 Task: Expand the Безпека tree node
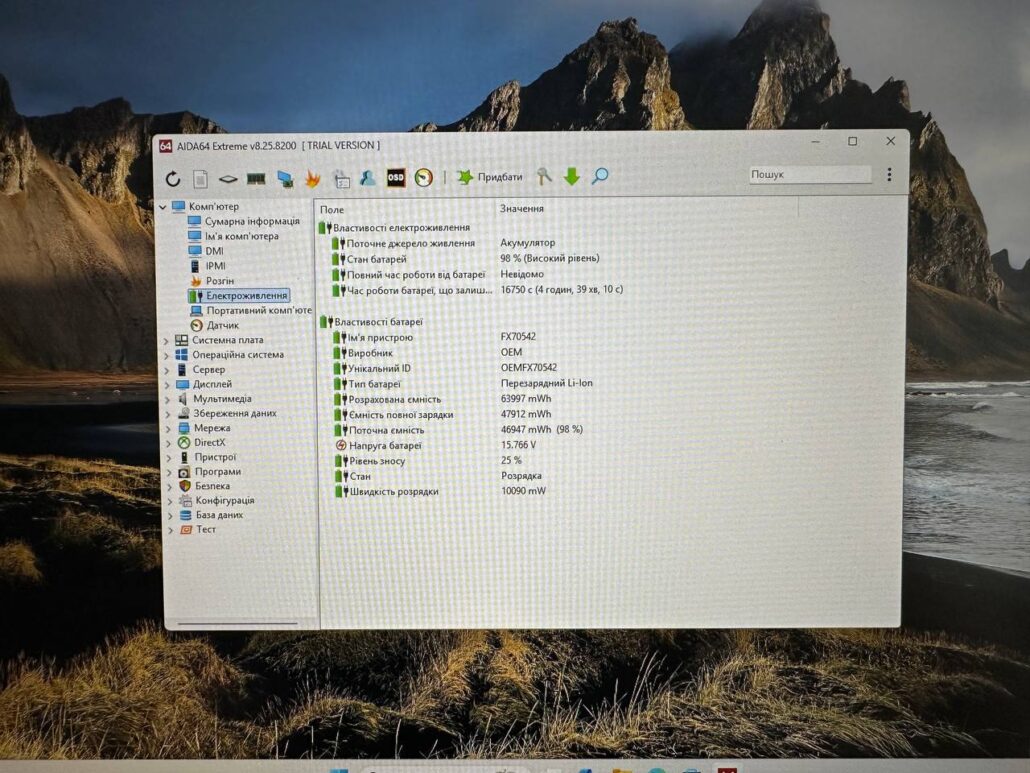coord(168,486)
